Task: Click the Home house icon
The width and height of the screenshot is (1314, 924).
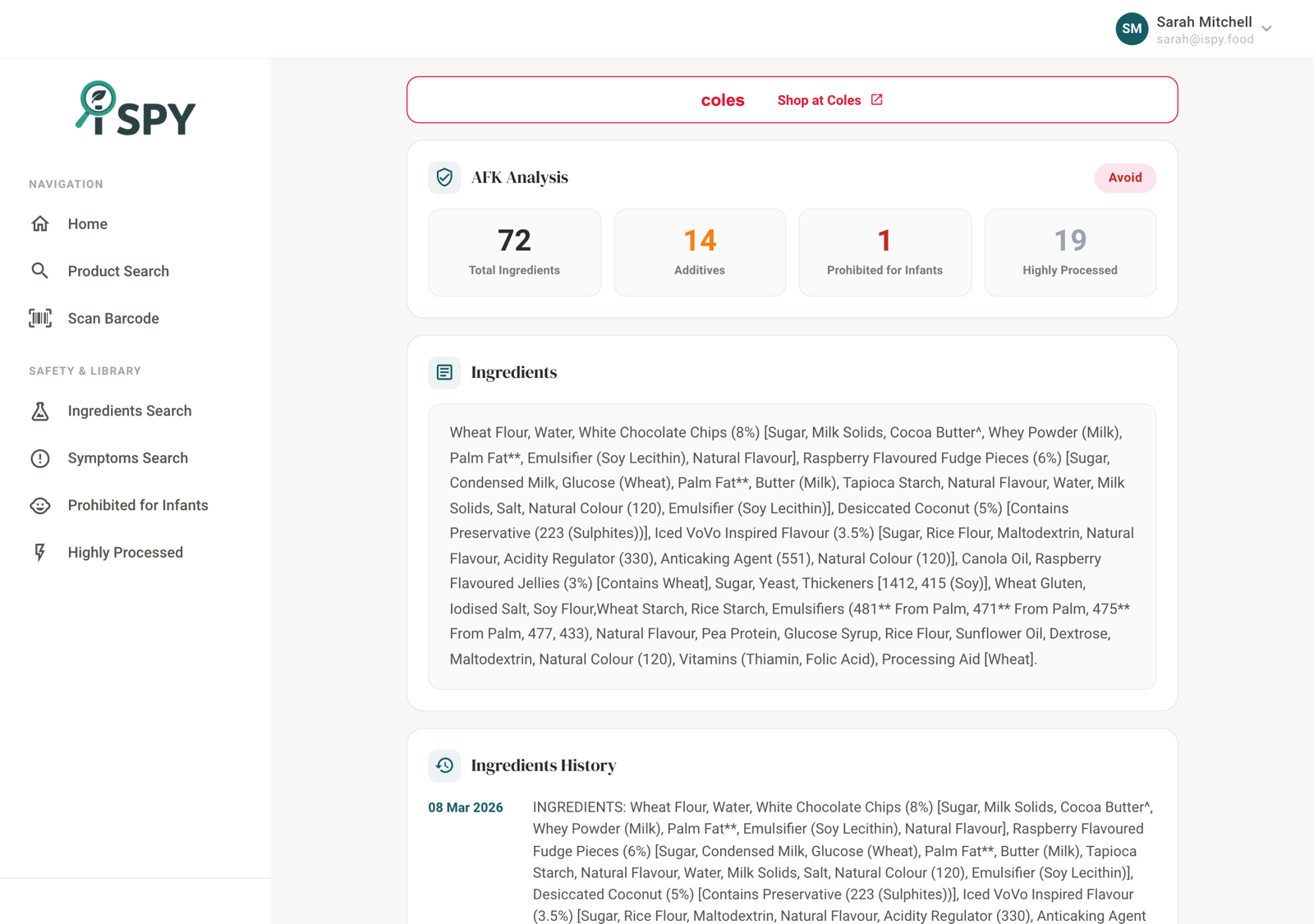Action: 40,224
